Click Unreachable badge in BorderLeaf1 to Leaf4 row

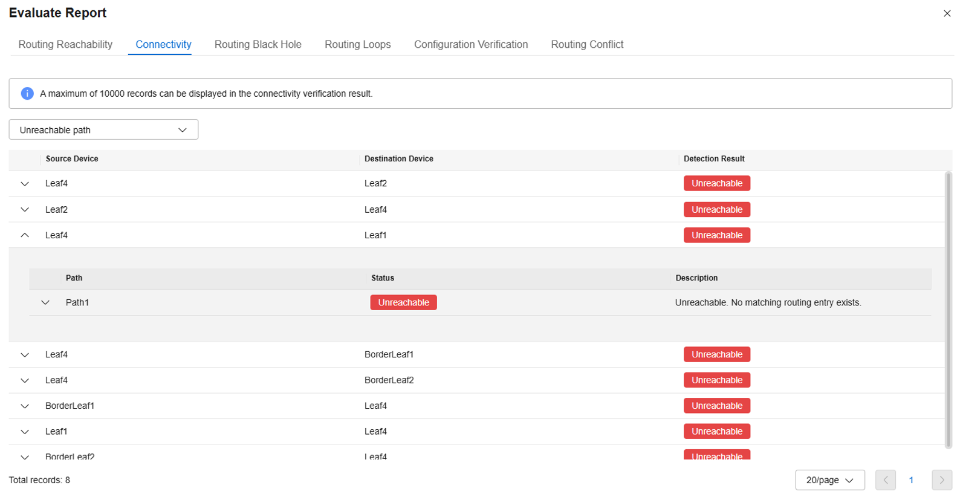click(x=717, y=406)
